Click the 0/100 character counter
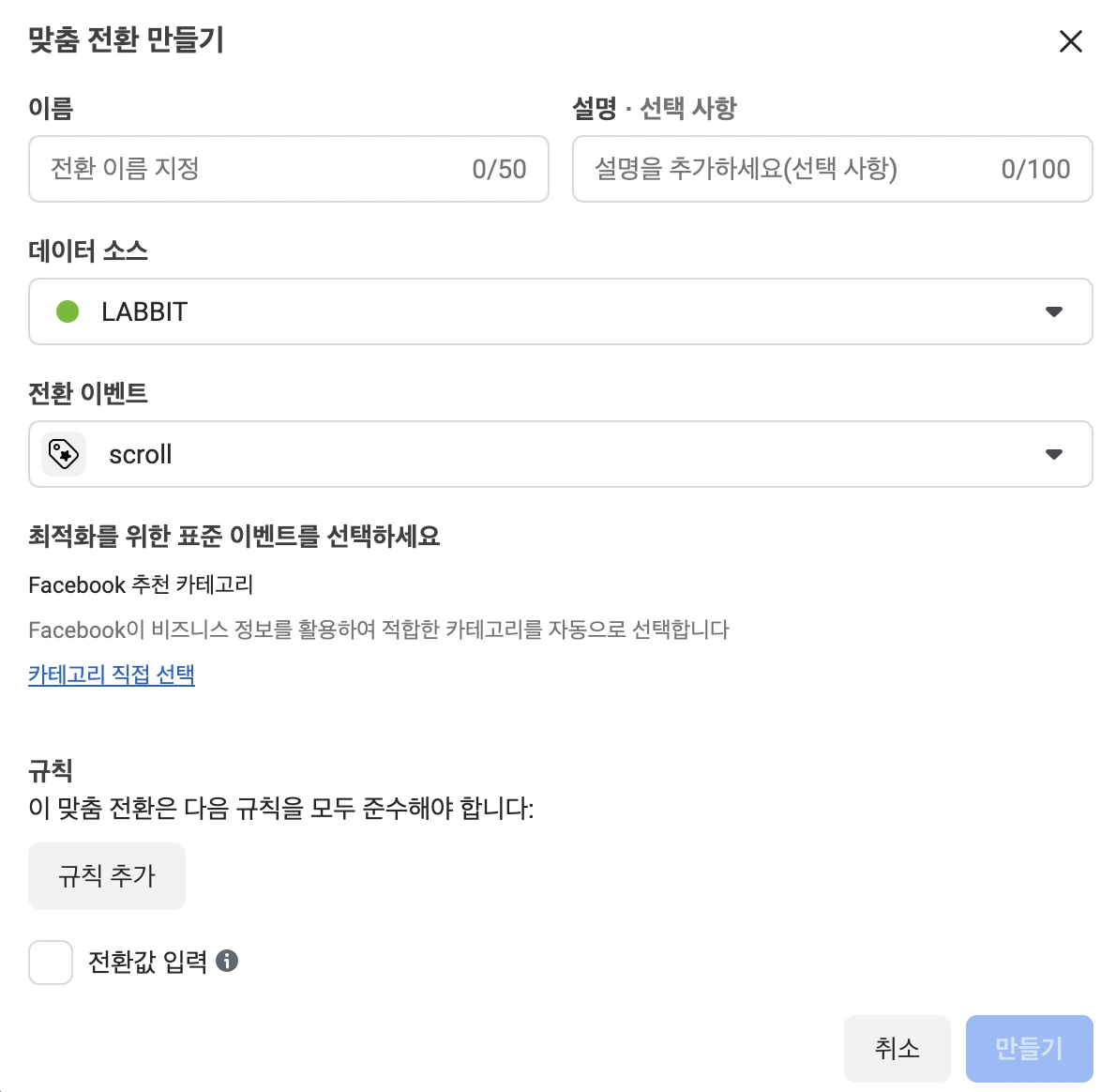Image resolution: width=1116 pixels, height=1092 pixels. coord(1035,170)
